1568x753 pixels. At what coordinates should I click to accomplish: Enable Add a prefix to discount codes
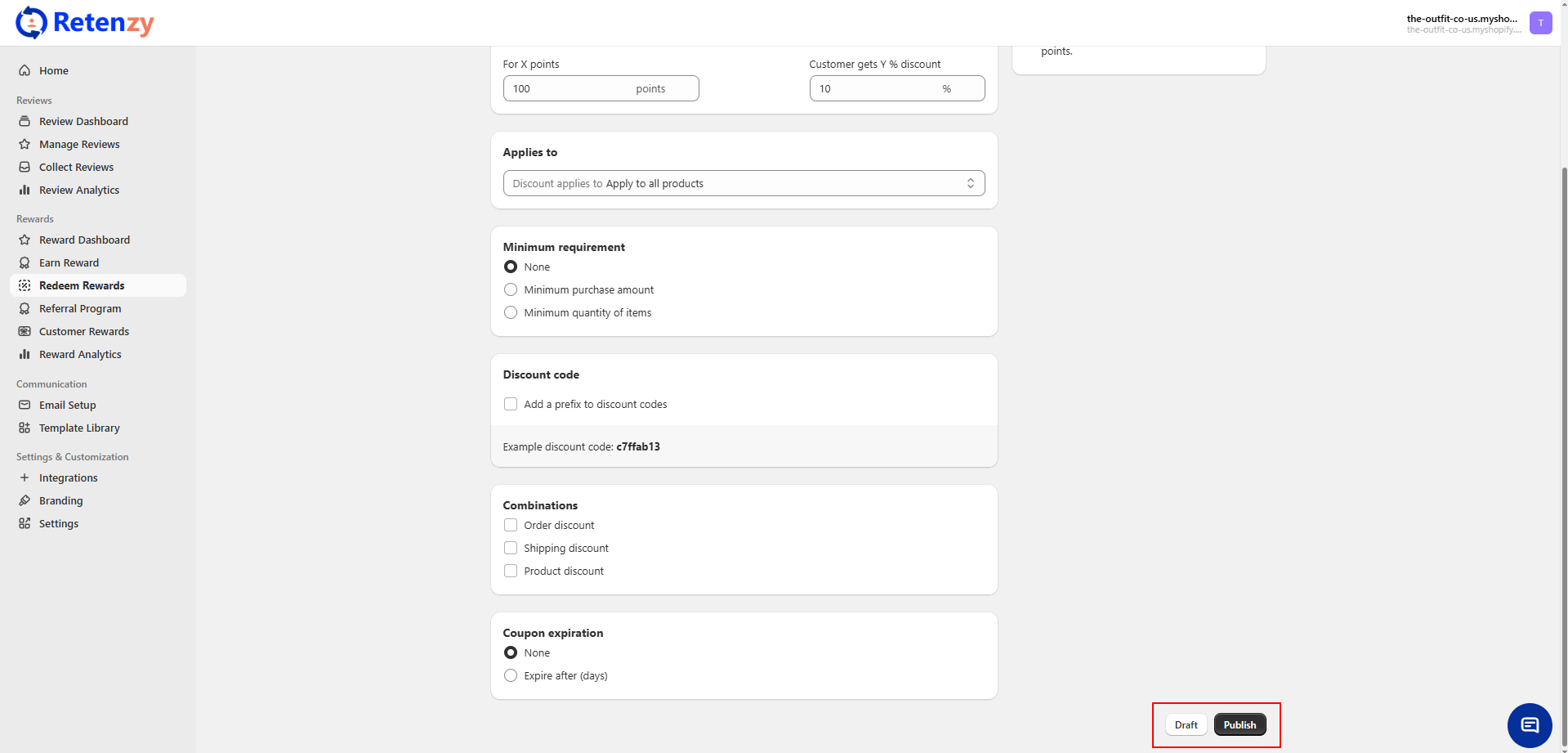click(x=511, y=404)
